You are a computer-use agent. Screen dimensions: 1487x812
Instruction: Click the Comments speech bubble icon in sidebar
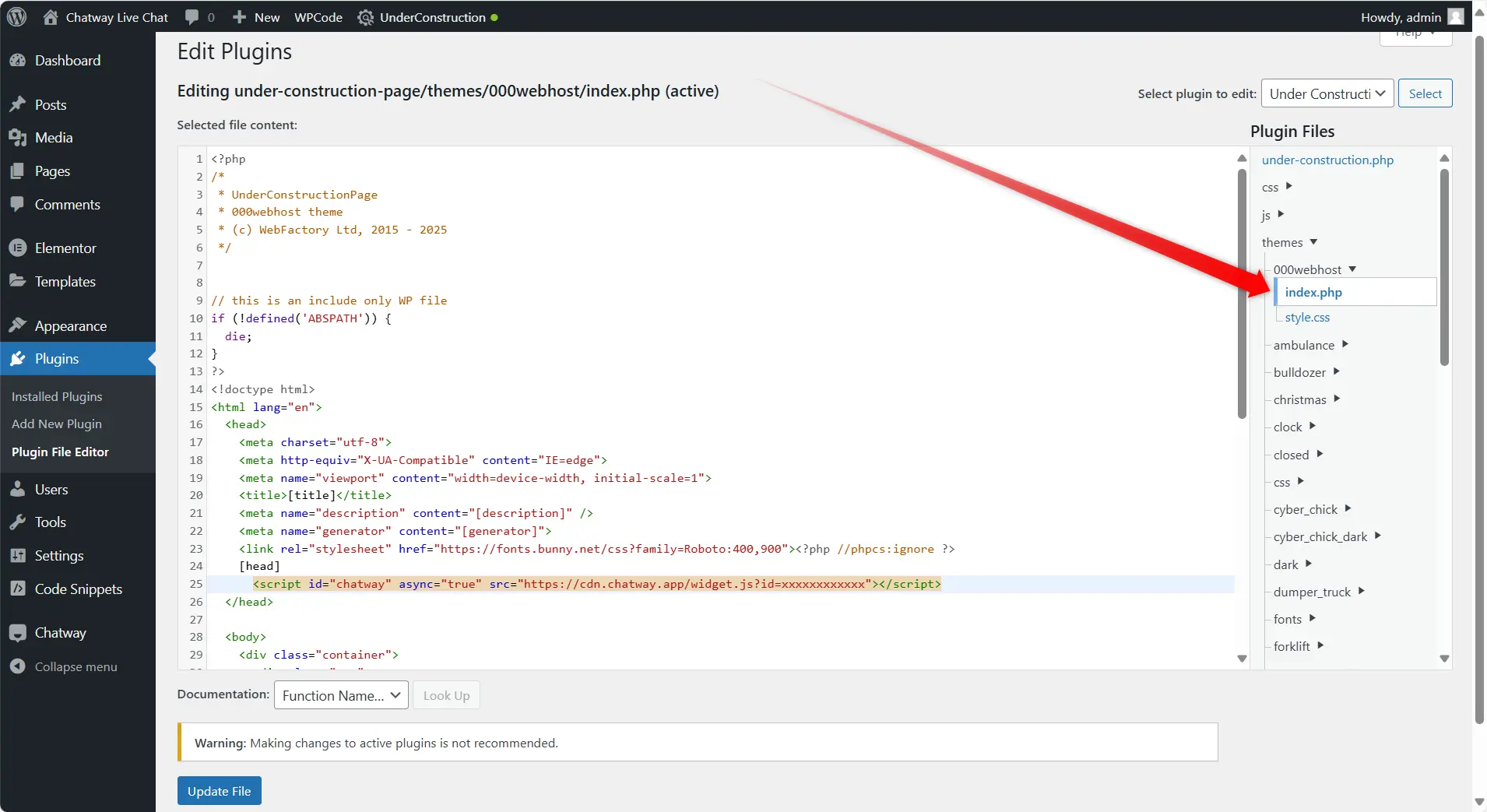pyautogui.click(x=18, y=205)
